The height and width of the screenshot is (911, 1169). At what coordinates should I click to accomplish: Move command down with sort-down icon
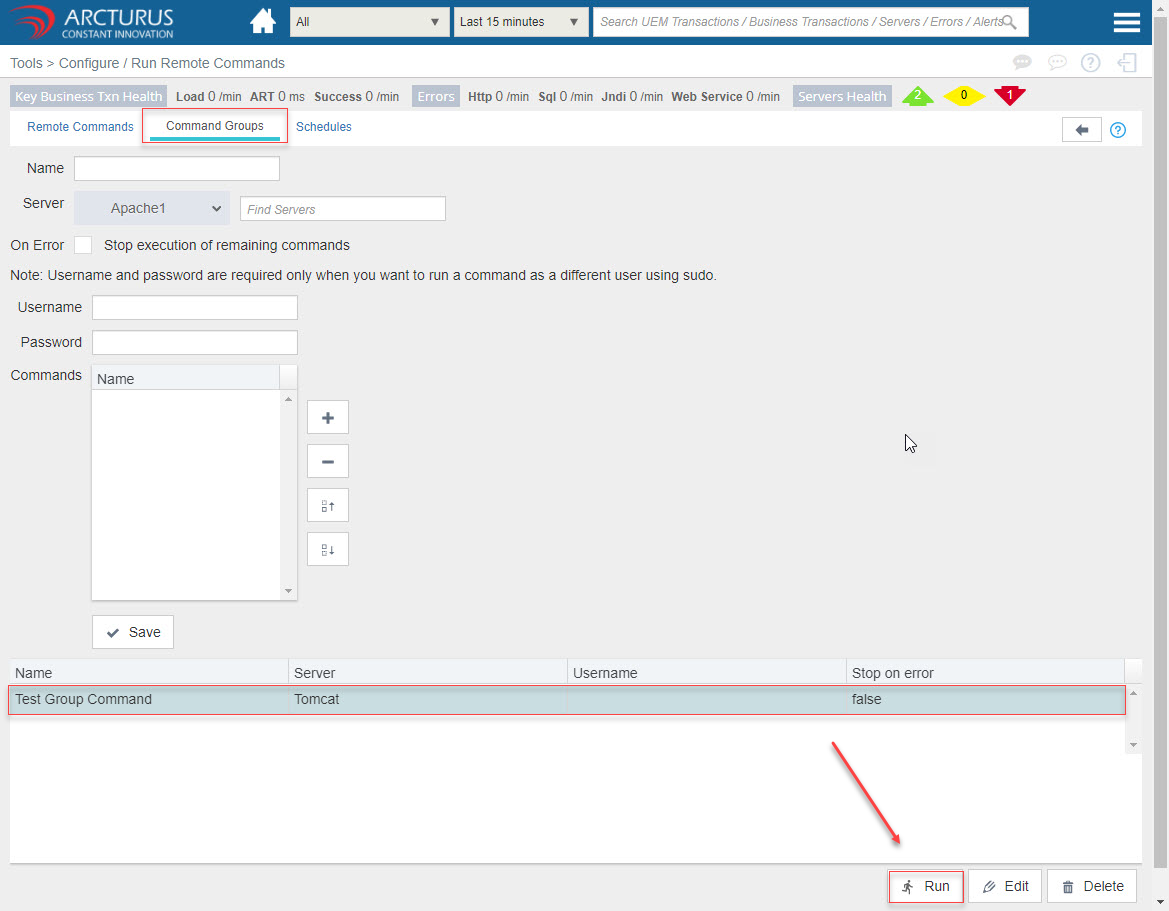click(327, 549)
